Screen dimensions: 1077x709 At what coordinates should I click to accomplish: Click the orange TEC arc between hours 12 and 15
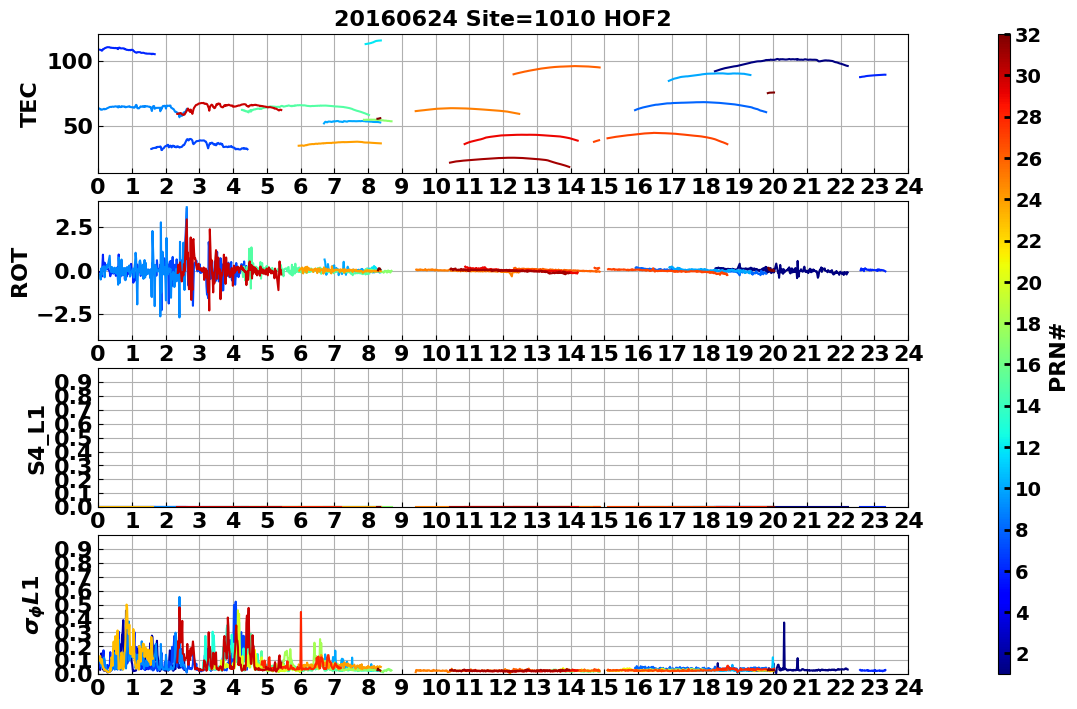point(557,68)
